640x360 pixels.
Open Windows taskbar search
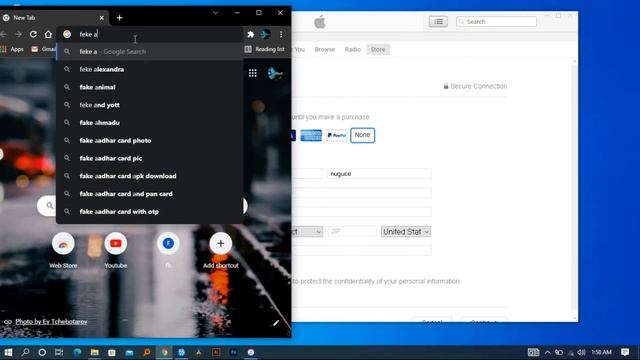click(25, 352)
